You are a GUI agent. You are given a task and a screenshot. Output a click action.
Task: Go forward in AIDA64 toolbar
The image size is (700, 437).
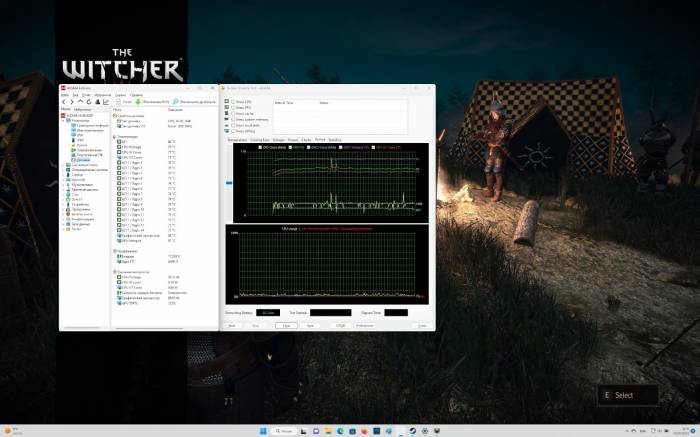pos(72,102)
